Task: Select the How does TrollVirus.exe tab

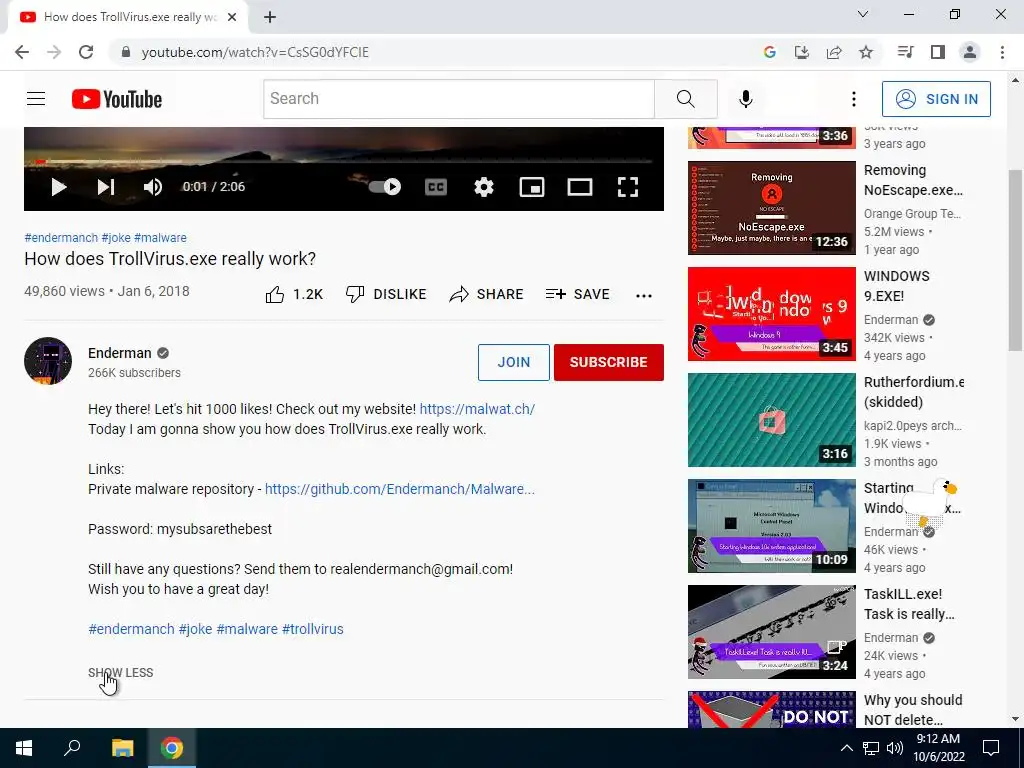Action: click(x=128, y=17)
